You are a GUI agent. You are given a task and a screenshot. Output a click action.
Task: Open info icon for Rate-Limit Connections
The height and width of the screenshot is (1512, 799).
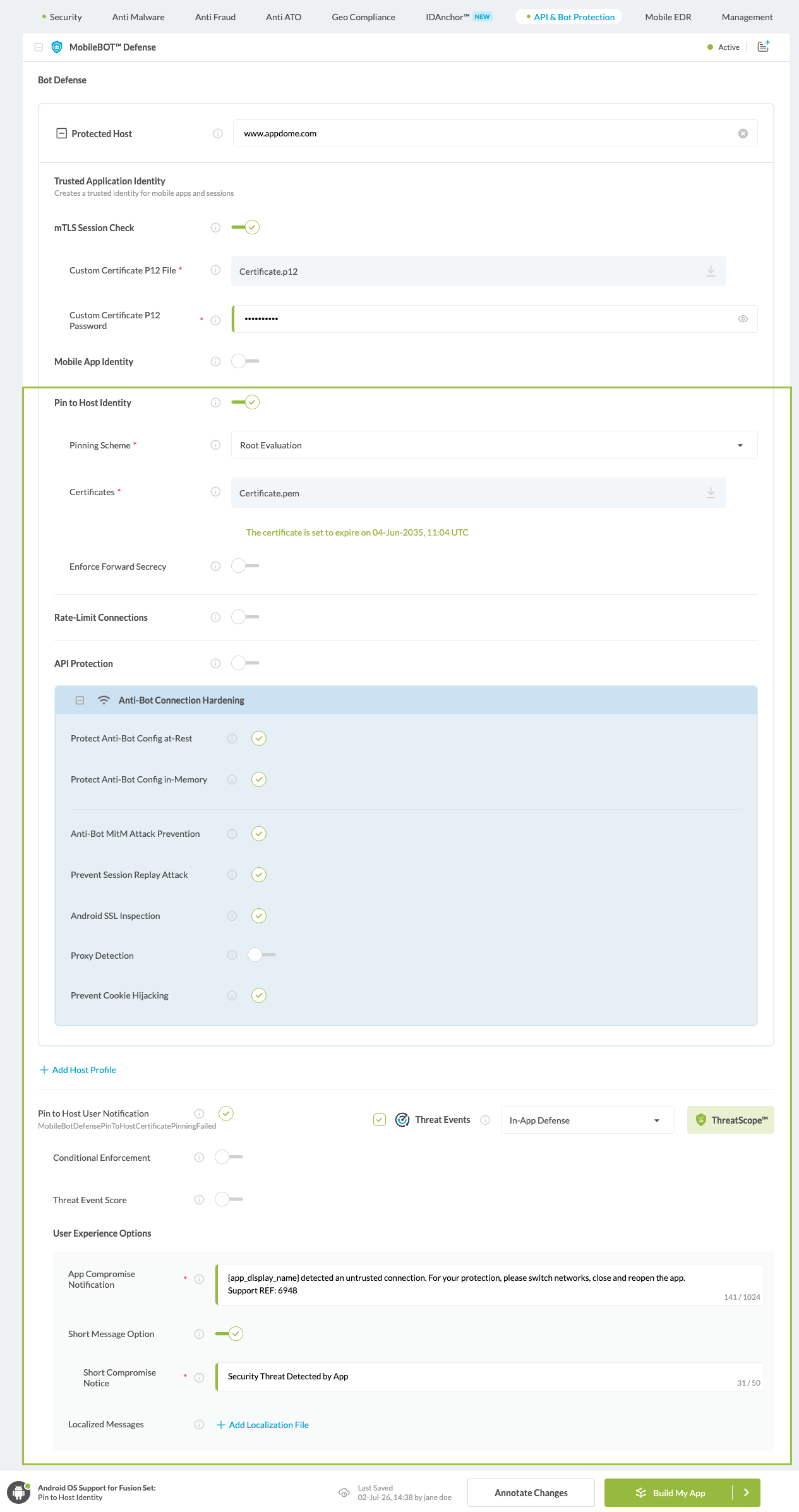(215, 617)
